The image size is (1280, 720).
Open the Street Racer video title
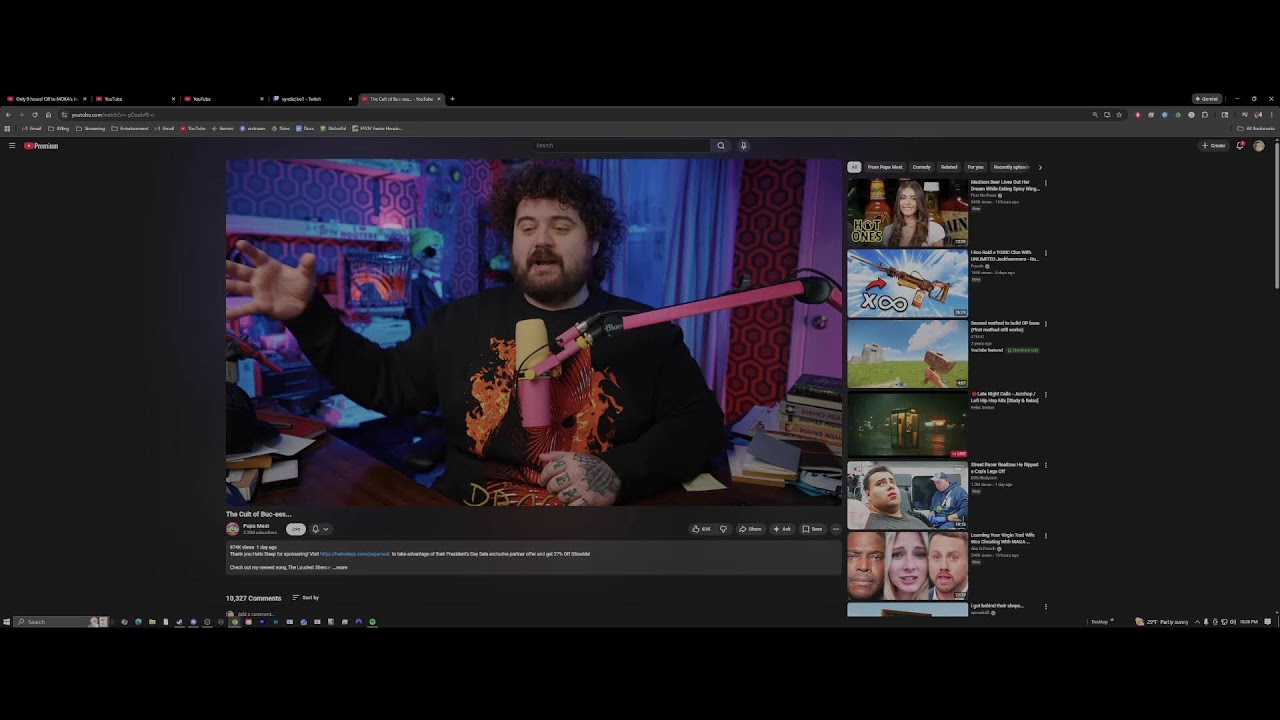pyautogui.click(x=1005, y=468)
